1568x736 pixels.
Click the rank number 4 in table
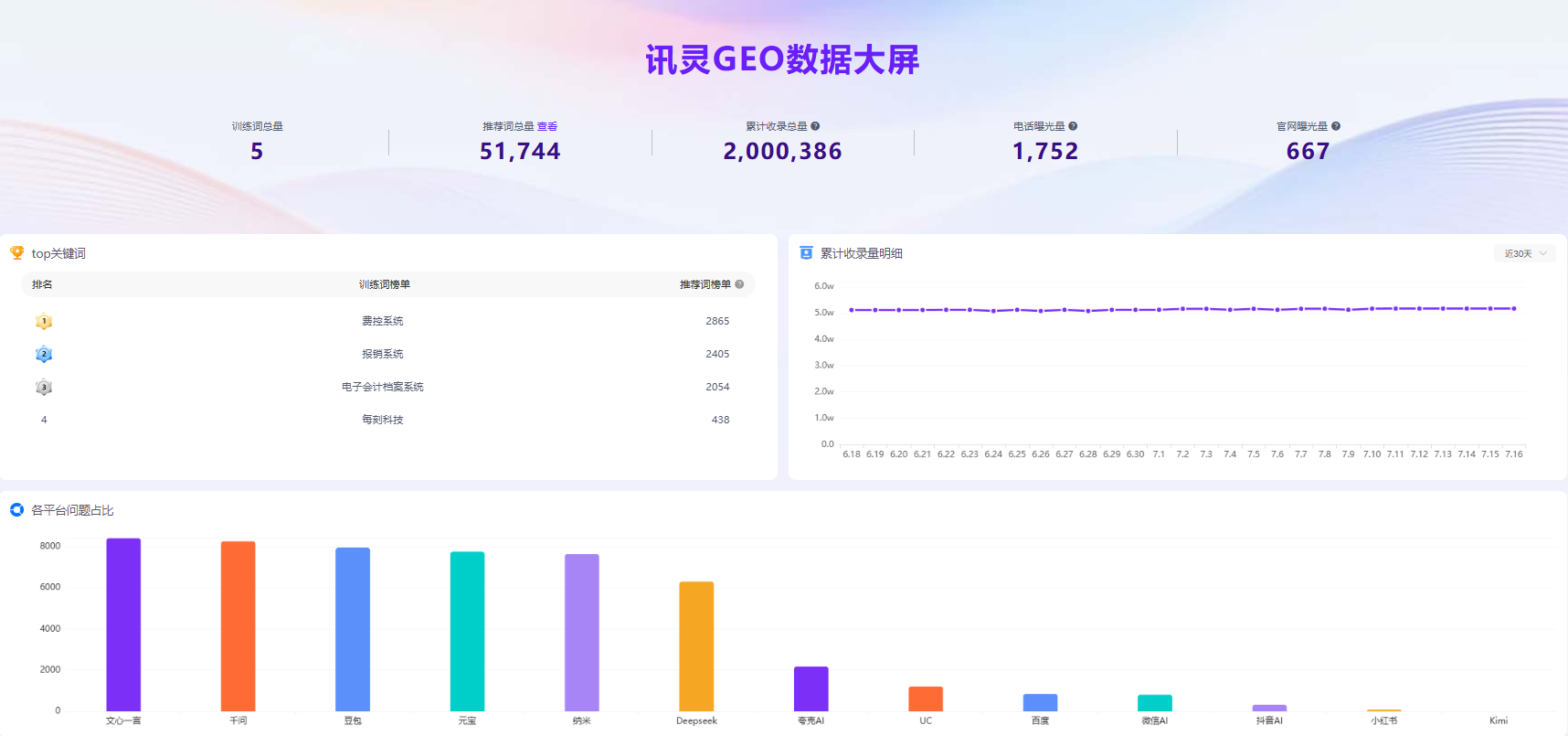[44, 420]
